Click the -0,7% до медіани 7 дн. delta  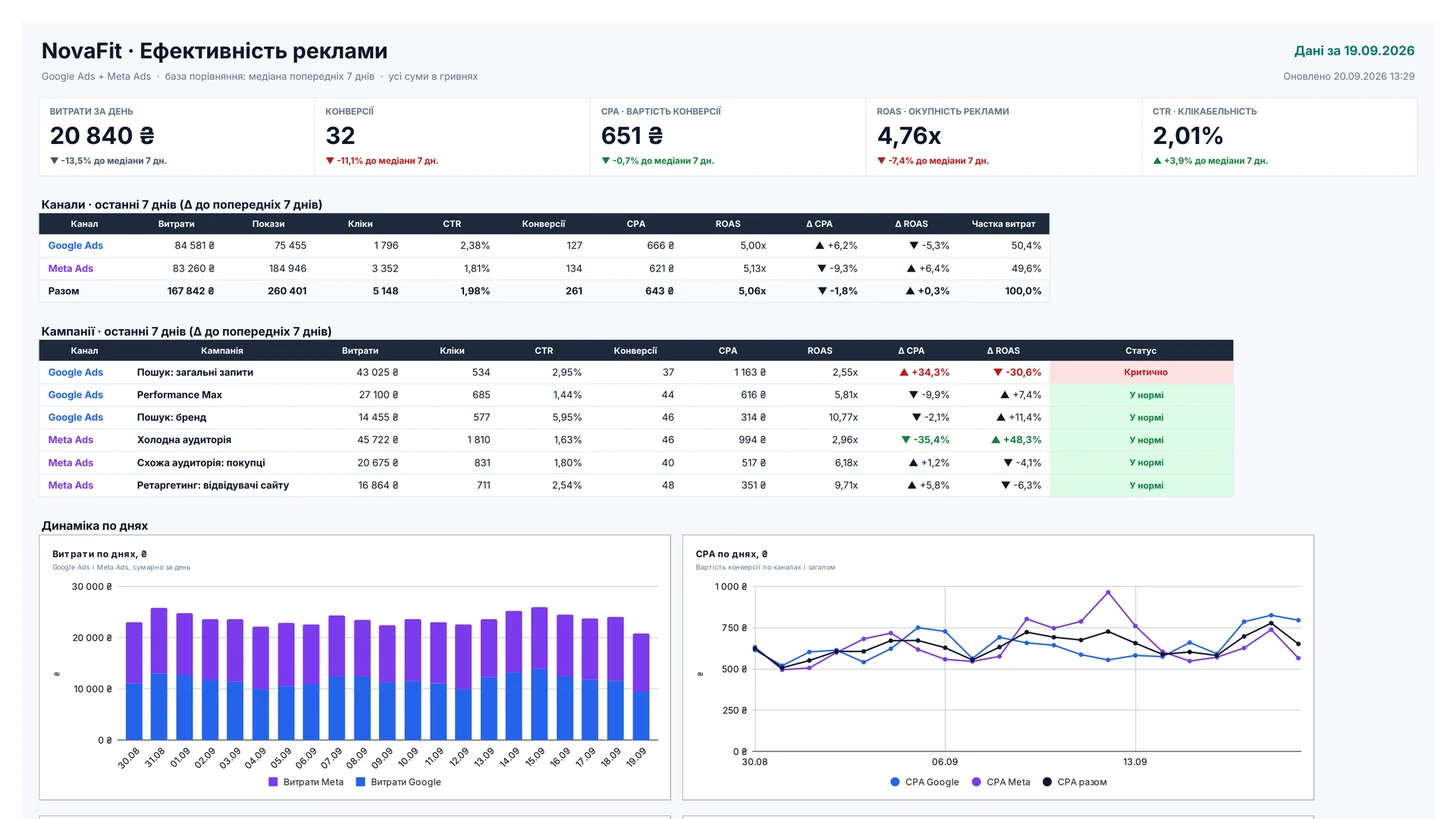coord(657,160)
